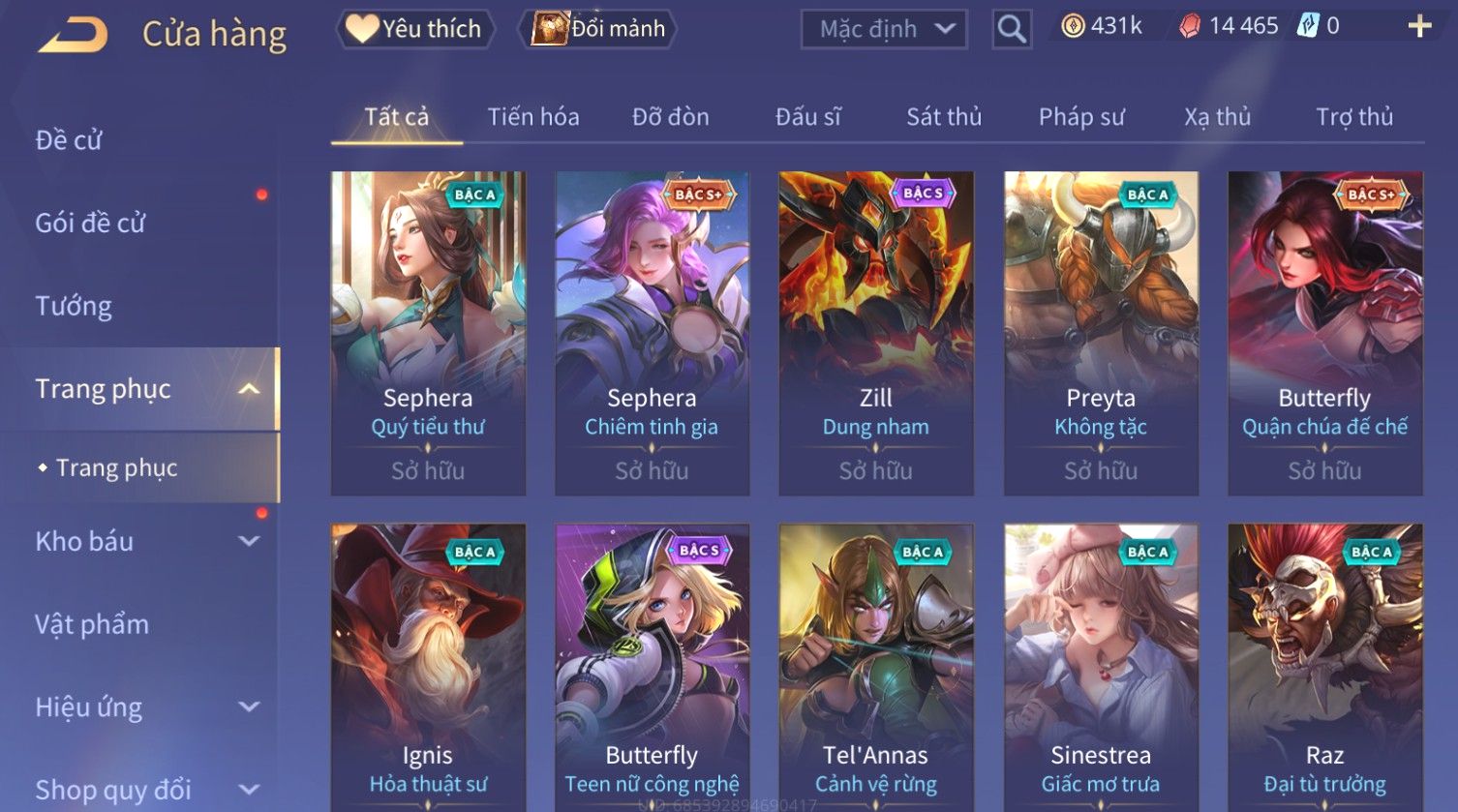Select the Tiến hóa filter tab

tap(533, 117)
